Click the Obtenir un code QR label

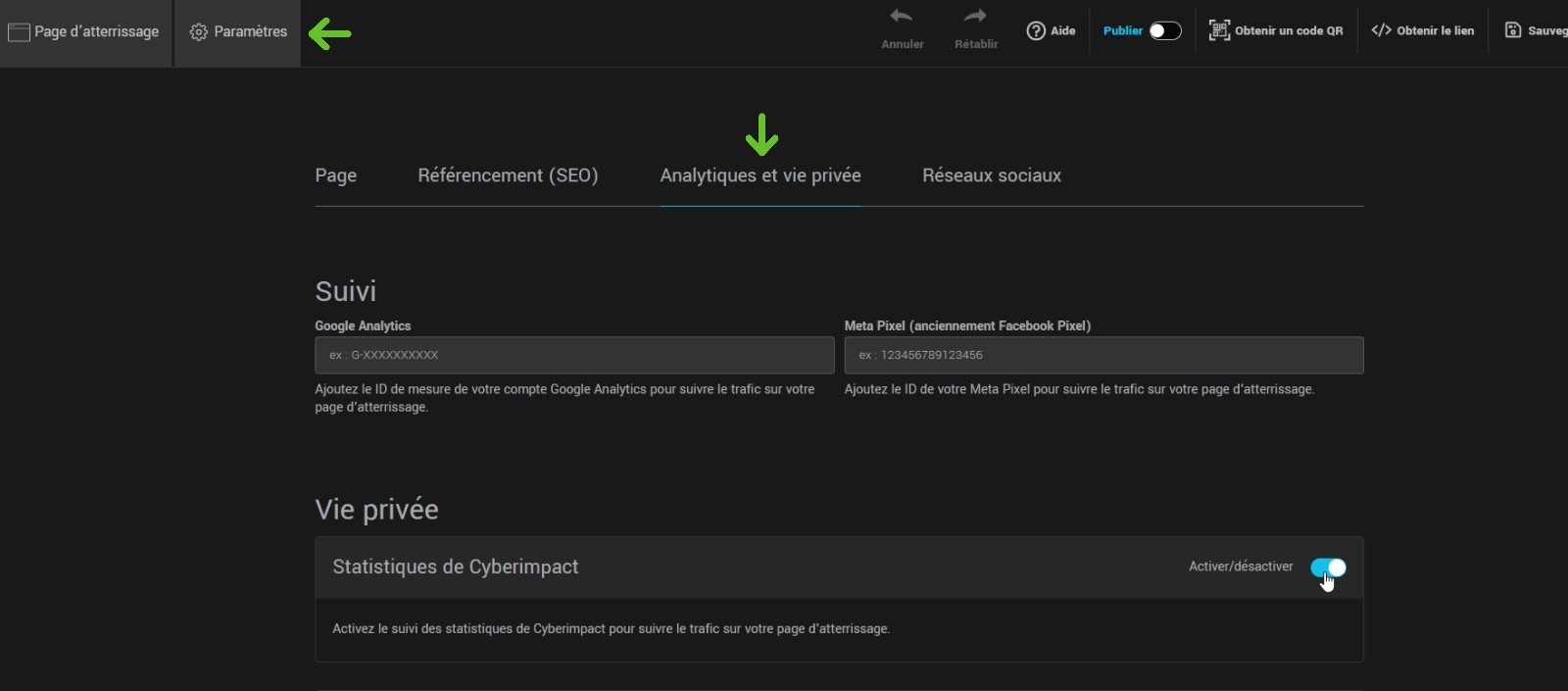pos(1289,31)
